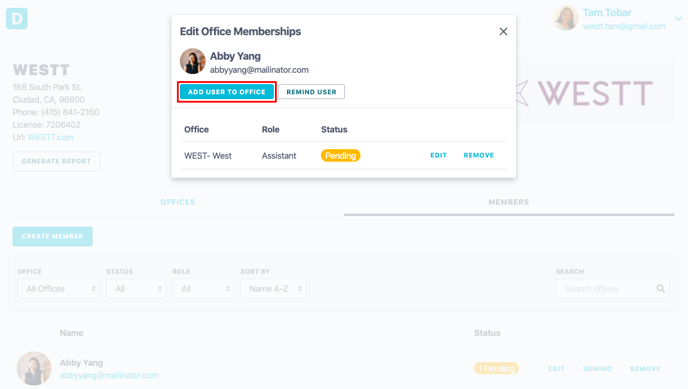Edit the WEST- West membership
Viewport: 688px width, 389px height.
(x=438, y=155)
